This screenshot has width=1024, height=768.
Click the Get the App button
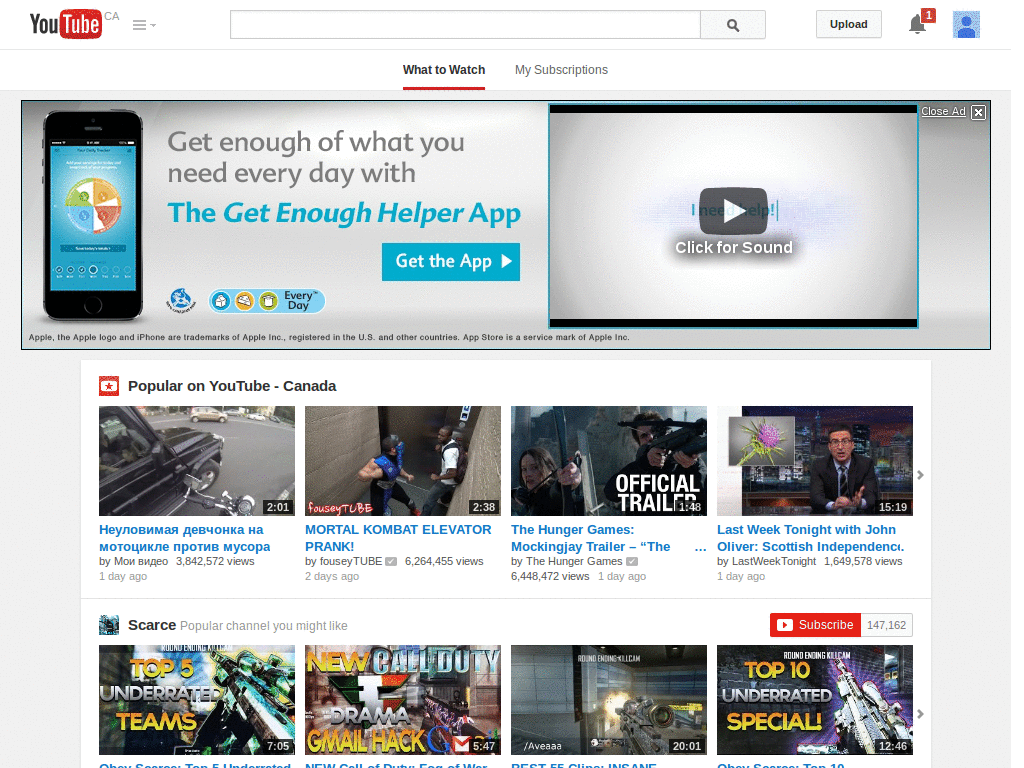click(451, 261)
